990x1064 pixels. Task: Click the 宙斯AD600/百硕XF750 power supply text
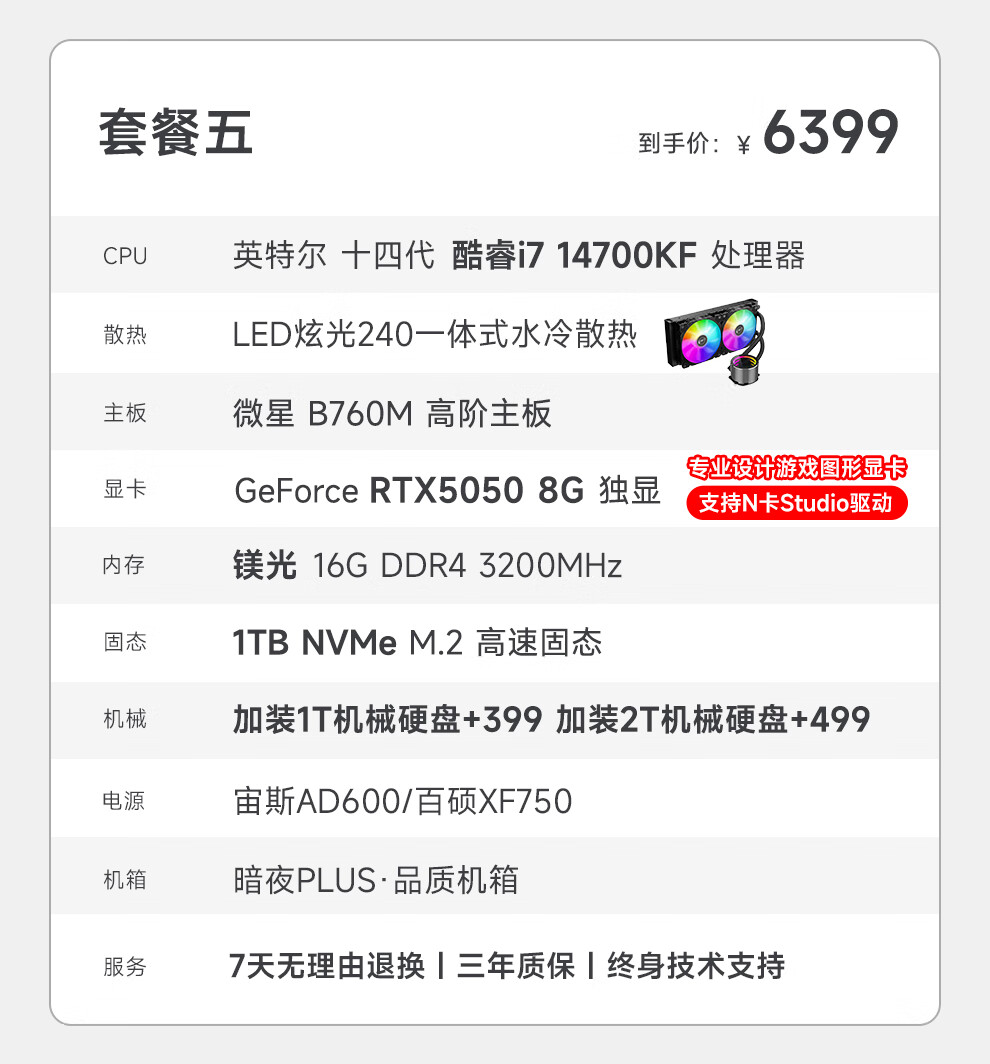click(x=402, y=801)
